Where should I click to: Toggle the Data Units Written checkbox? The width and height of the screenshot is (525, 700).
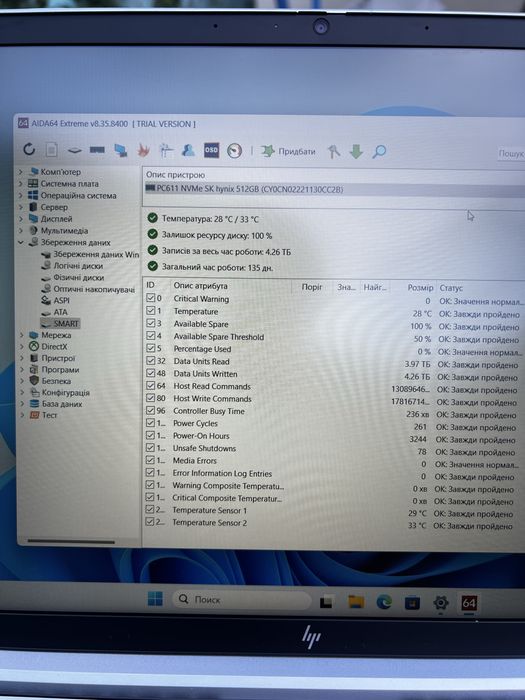pos(150,373)
